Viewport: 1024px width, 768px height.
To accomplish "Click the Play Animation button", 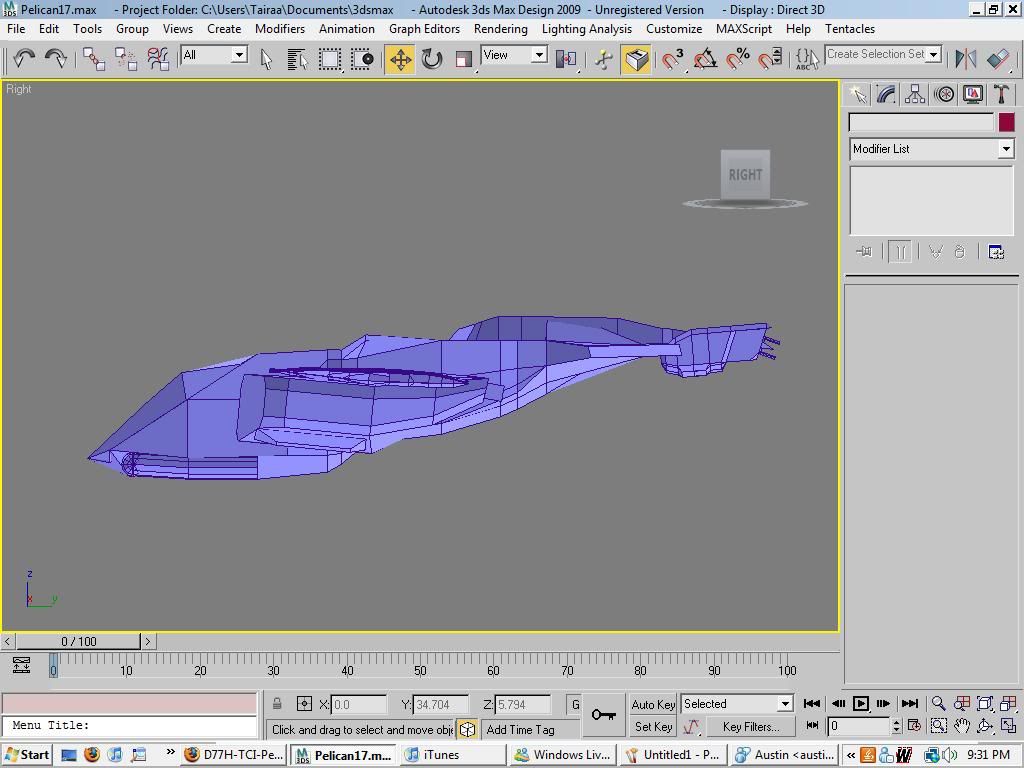I will point(861,703).
